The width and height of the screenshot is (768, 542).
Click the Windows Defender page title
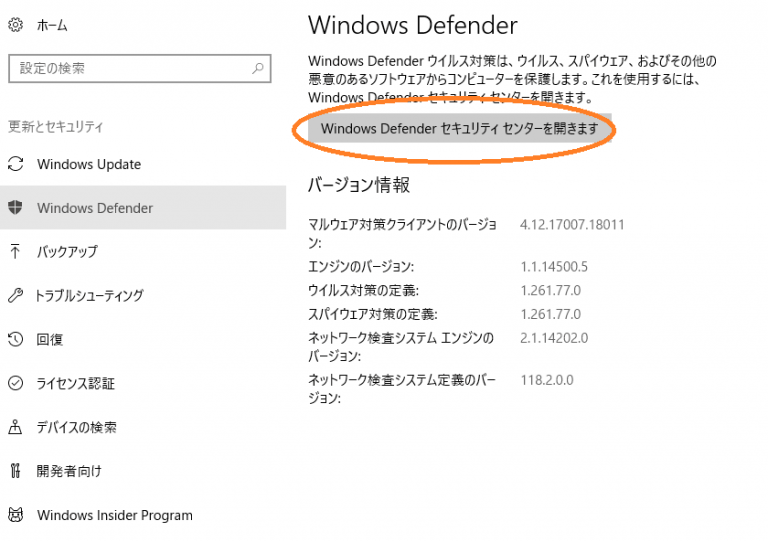pyautogui.click(x=412, y=25)
